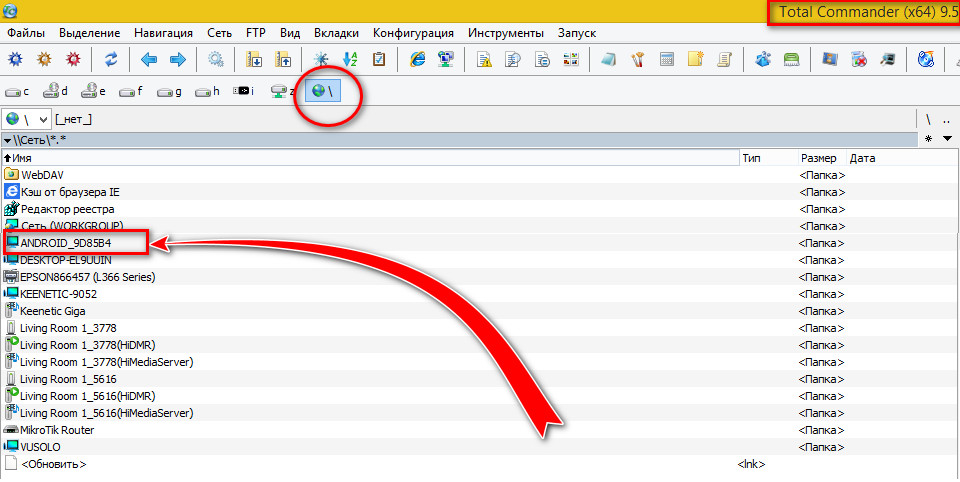This screenshot has height=482, width=960.
Task: Switch to thumbnails view icon
Action: tap(571, 59)
